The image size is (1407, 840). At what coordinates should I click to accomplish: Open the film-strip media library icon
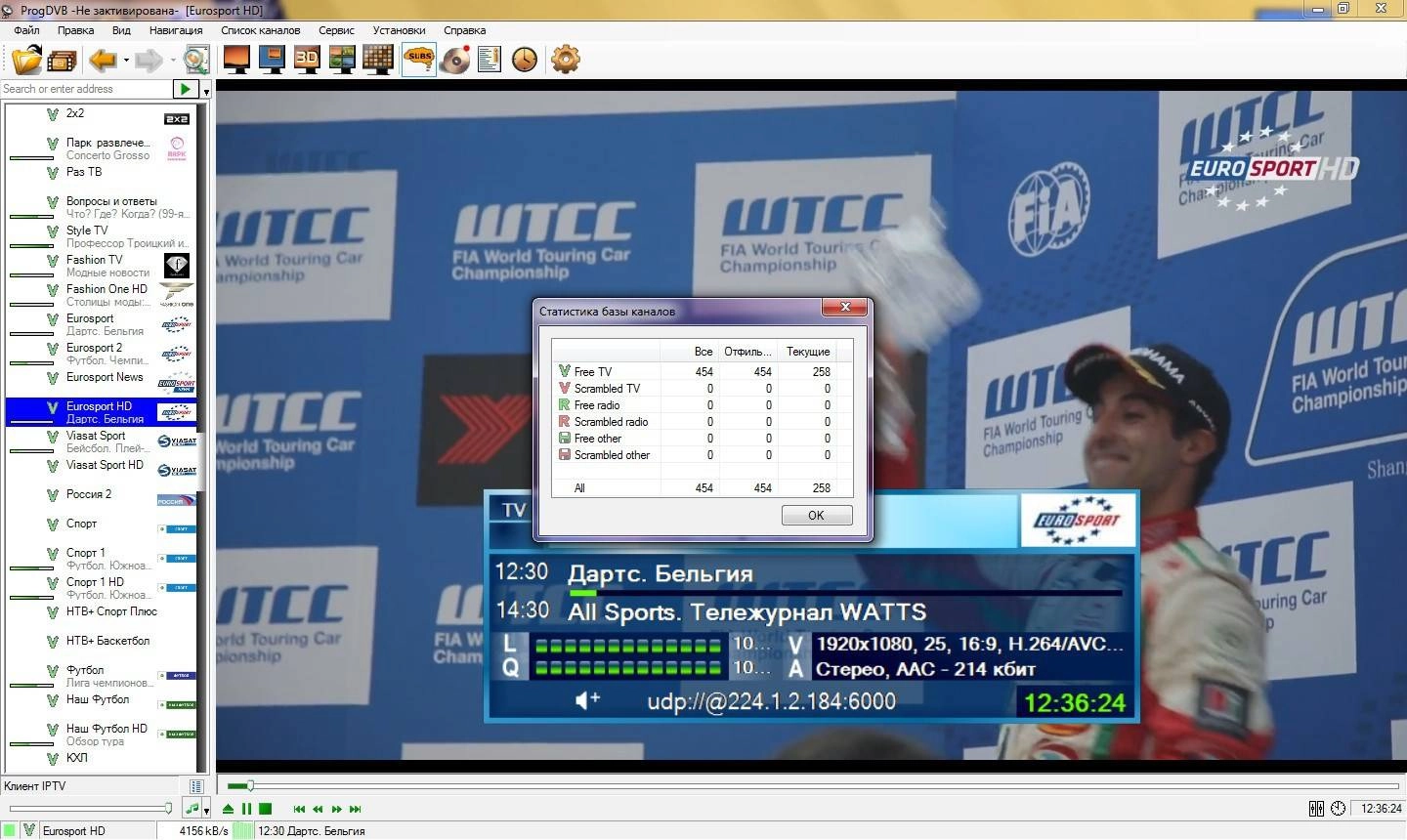[62, 62]
